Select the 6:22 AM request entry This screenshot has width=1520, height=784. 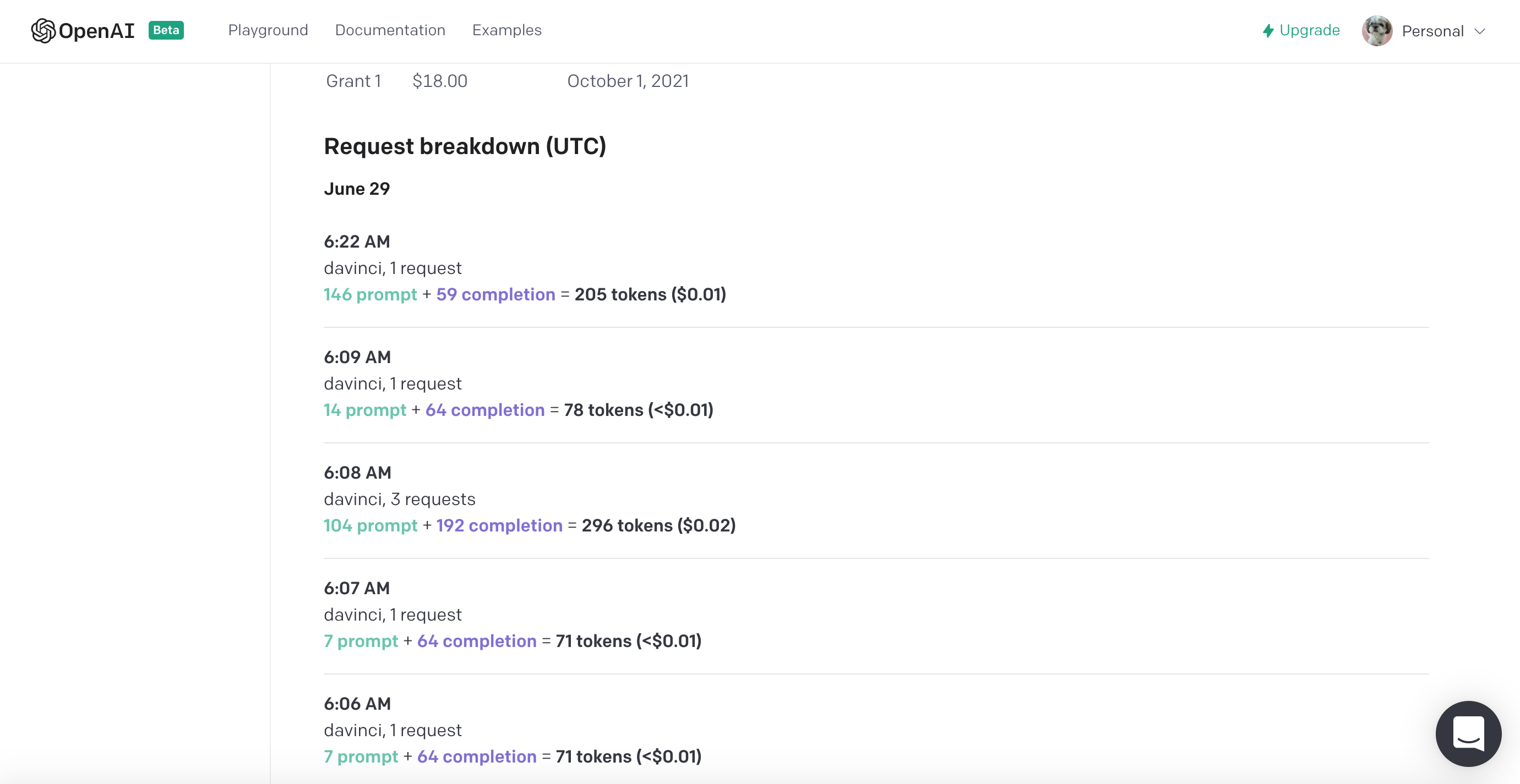(x=876, y=268)
